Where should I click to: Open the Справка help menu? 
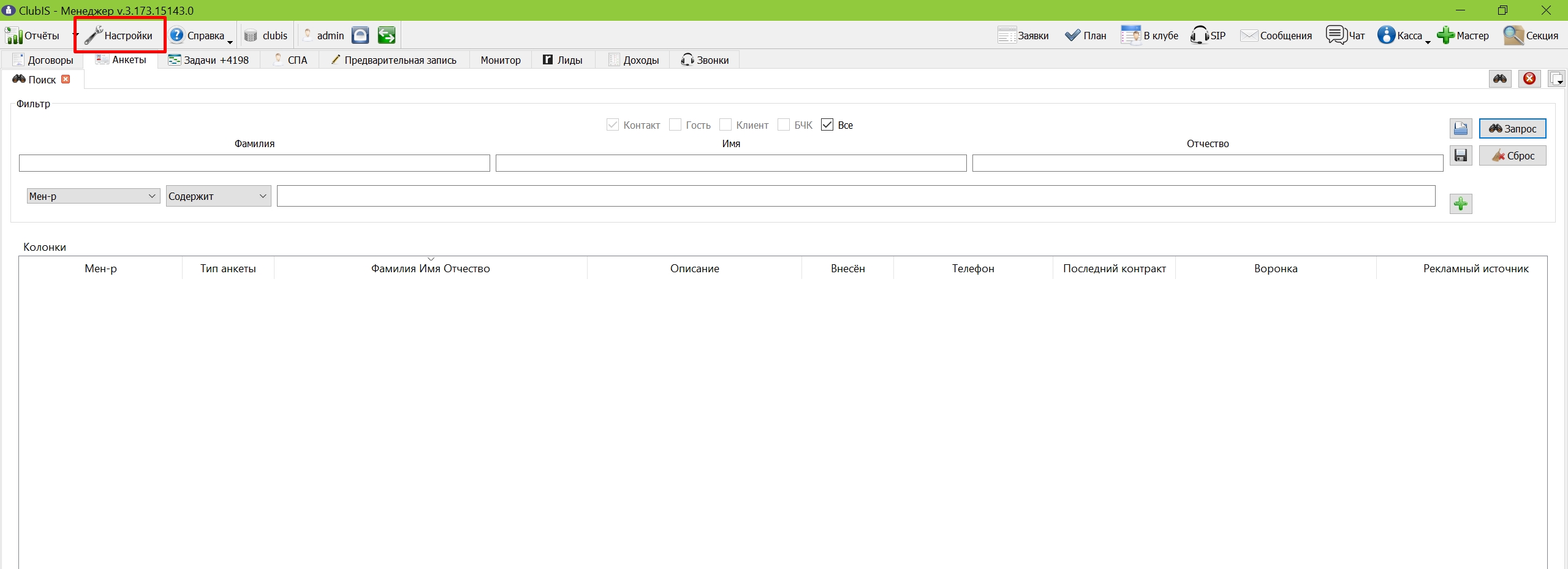pyautogui.click(x=197, y=36)
